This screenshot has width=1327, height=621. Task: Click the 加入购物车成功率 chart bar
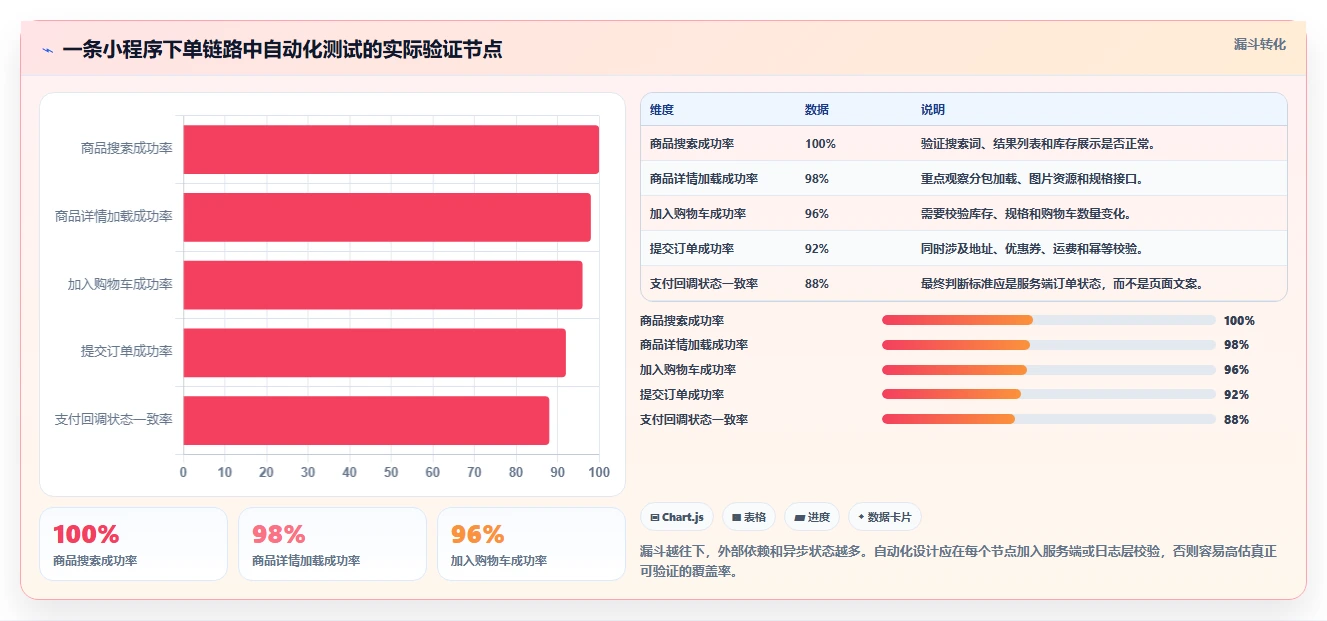click(x=383, y=285)
